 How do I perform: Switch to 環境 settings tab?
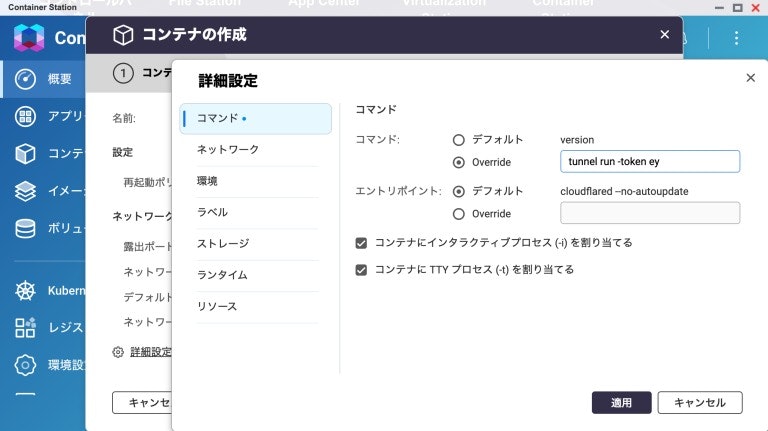(258, 181)
